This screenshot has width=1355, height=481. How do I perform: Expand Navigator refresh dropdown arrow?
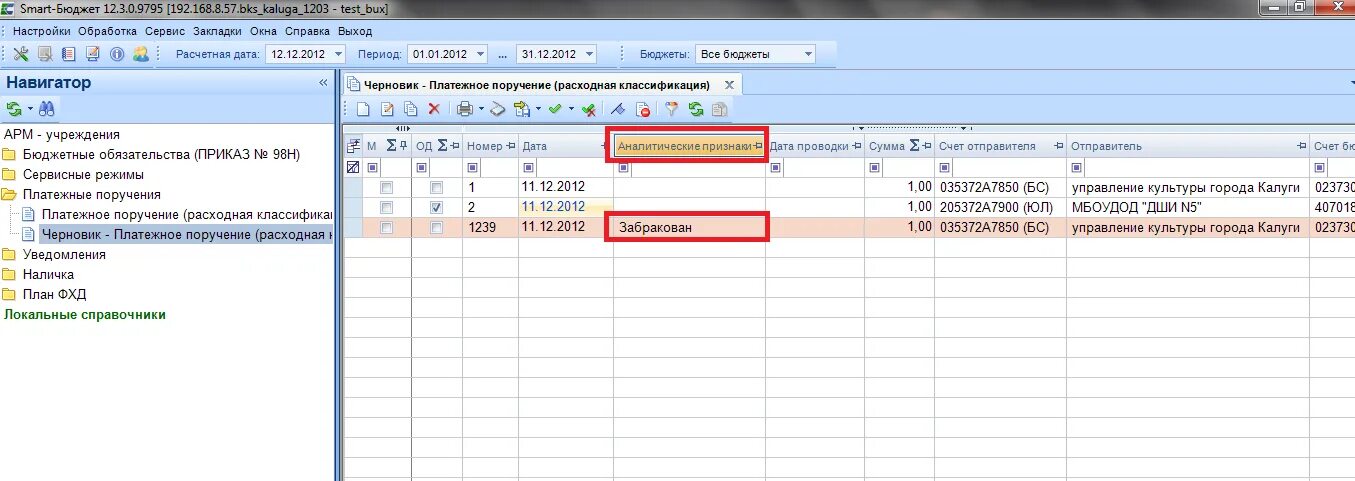click(30, 109)
